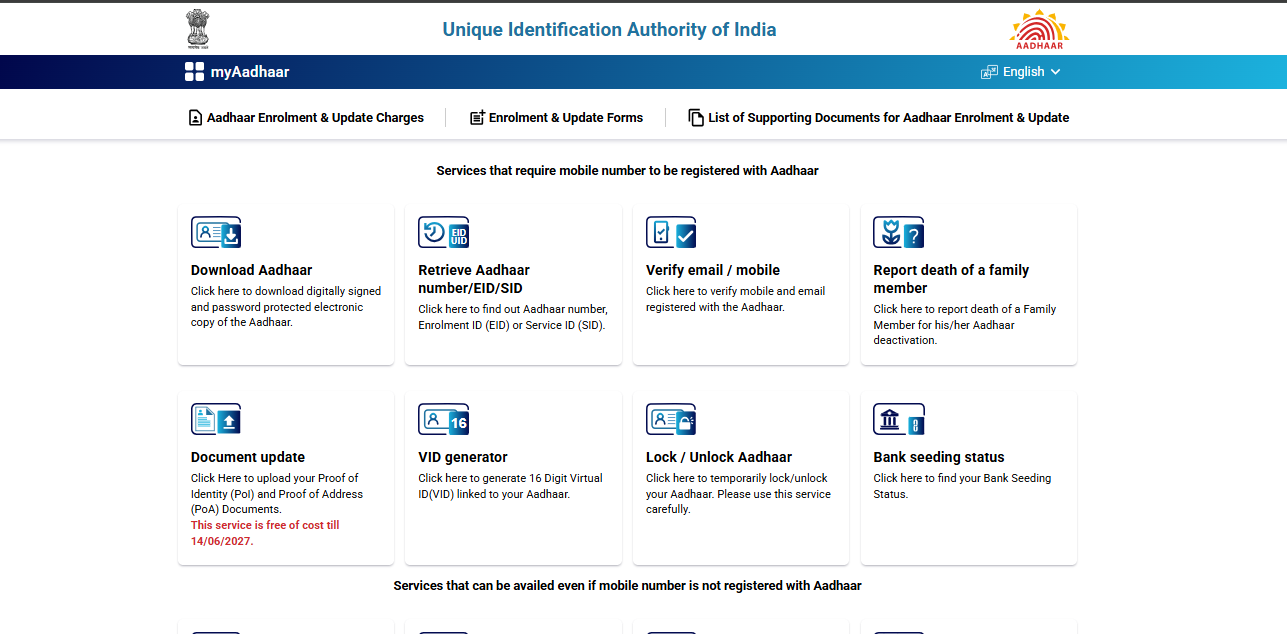Click Verify email / mobile description text

click(735, 299)
